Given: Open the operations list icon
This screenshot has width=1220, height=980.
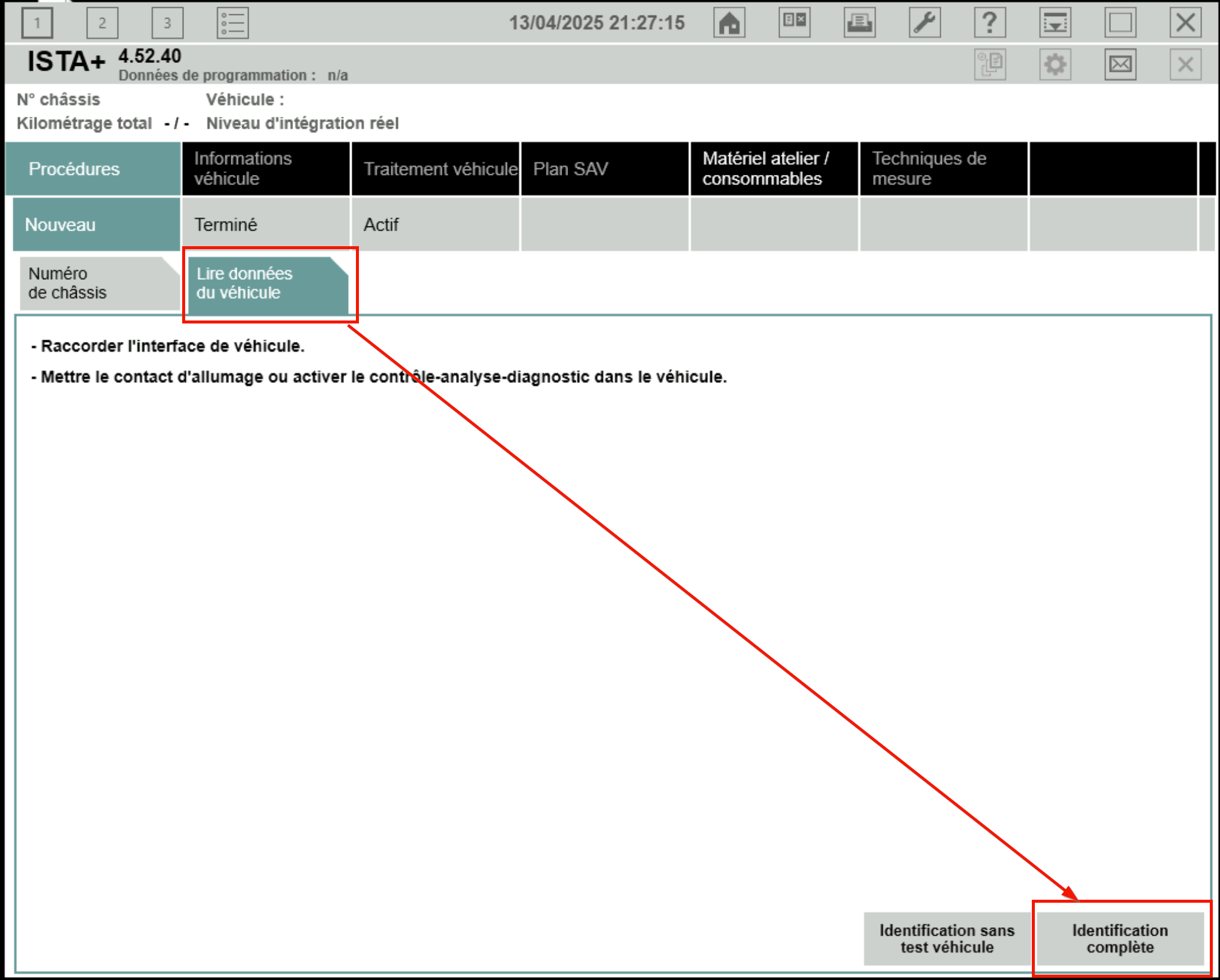Looking at the screenshot, I should (232, 23).
